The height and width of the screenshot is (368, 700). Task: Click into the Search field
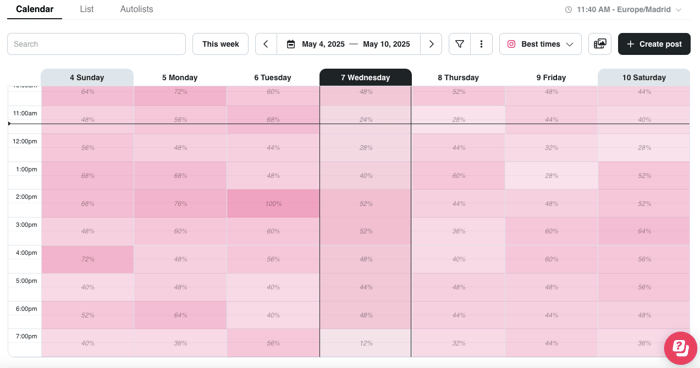point(96,44)
